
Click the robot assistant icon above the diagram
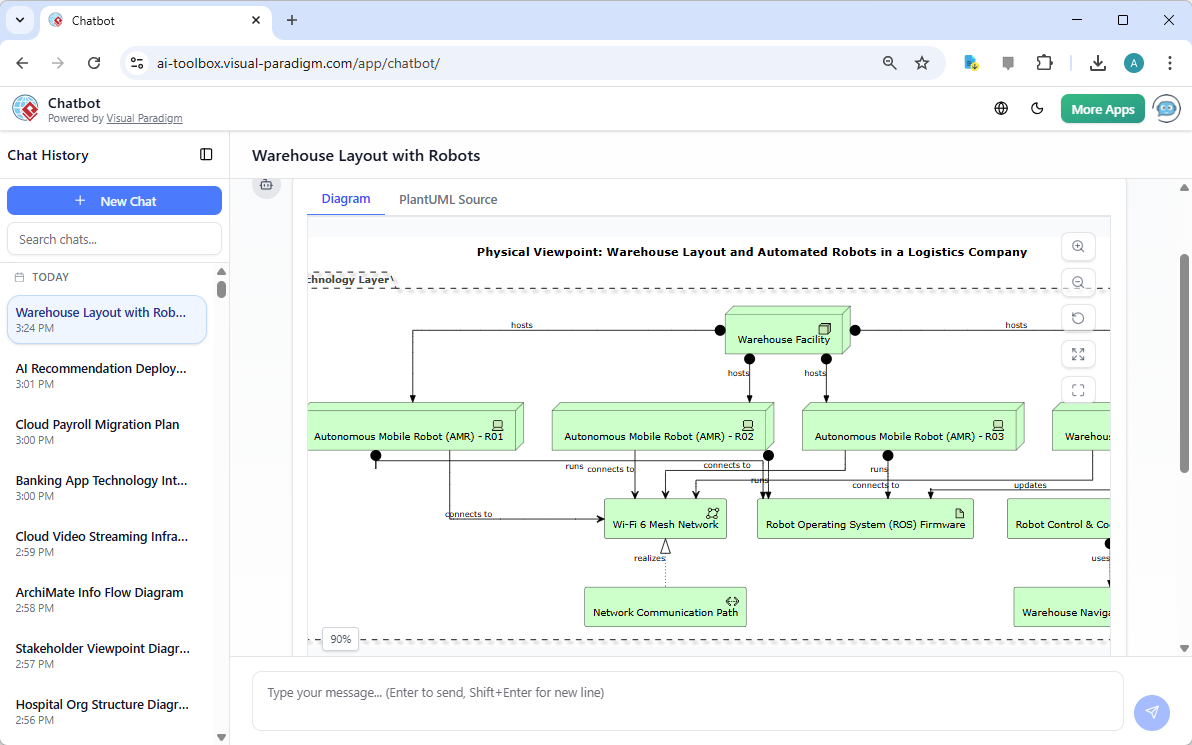[266, 185]
